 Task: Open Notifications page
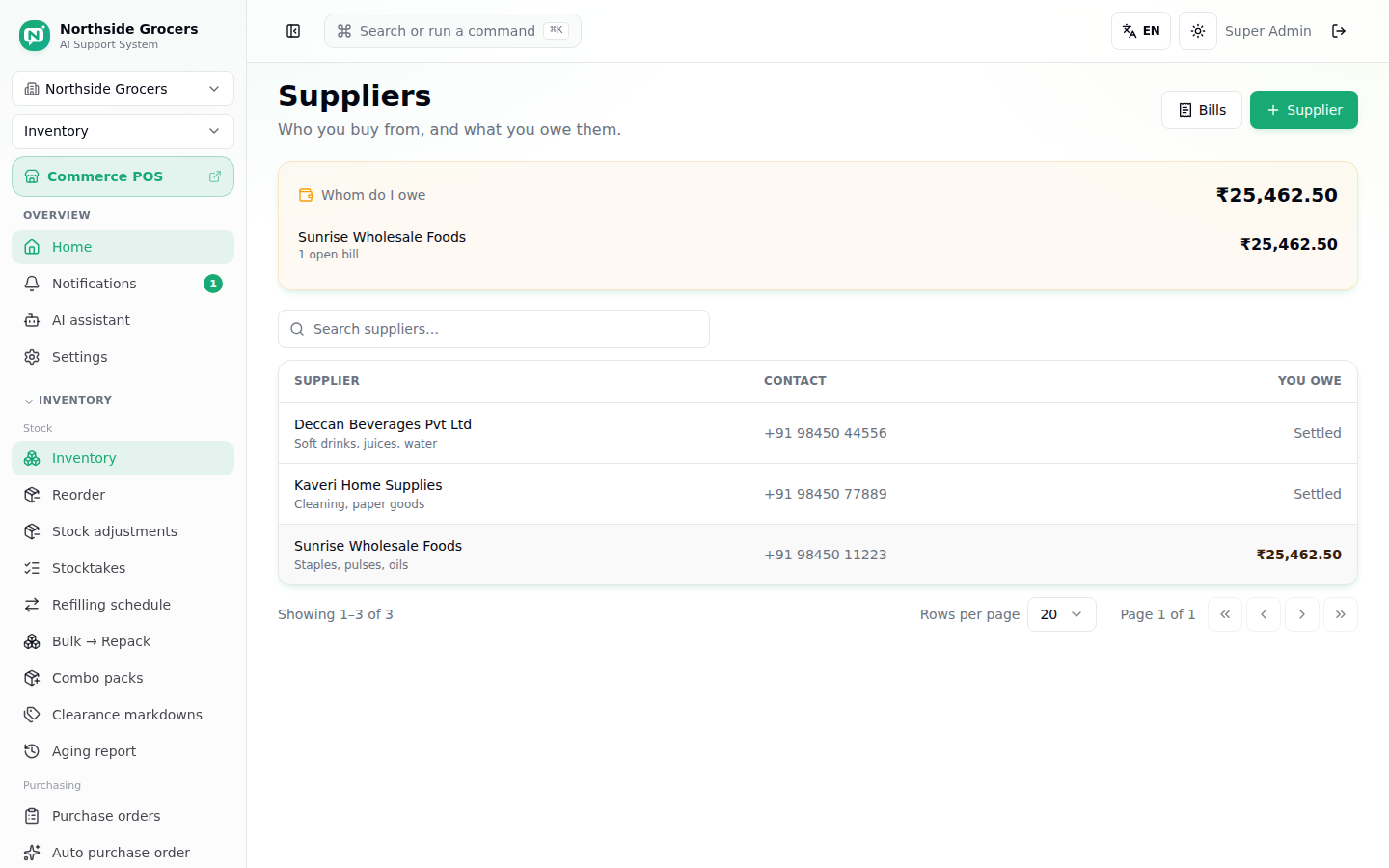pos(123,284)
